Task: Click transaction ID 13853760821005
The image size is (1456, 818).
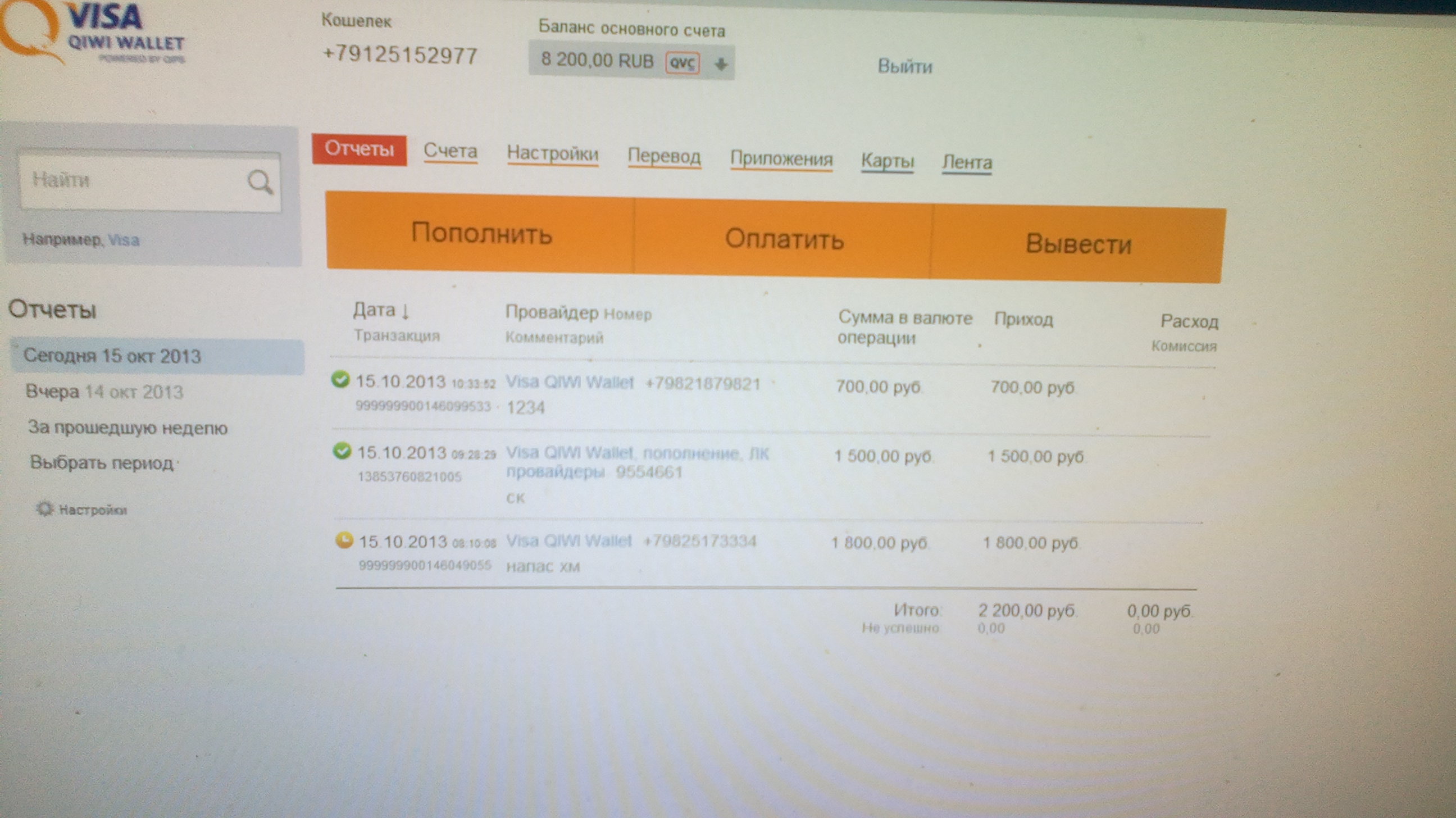Action: [x=409, y=476]
